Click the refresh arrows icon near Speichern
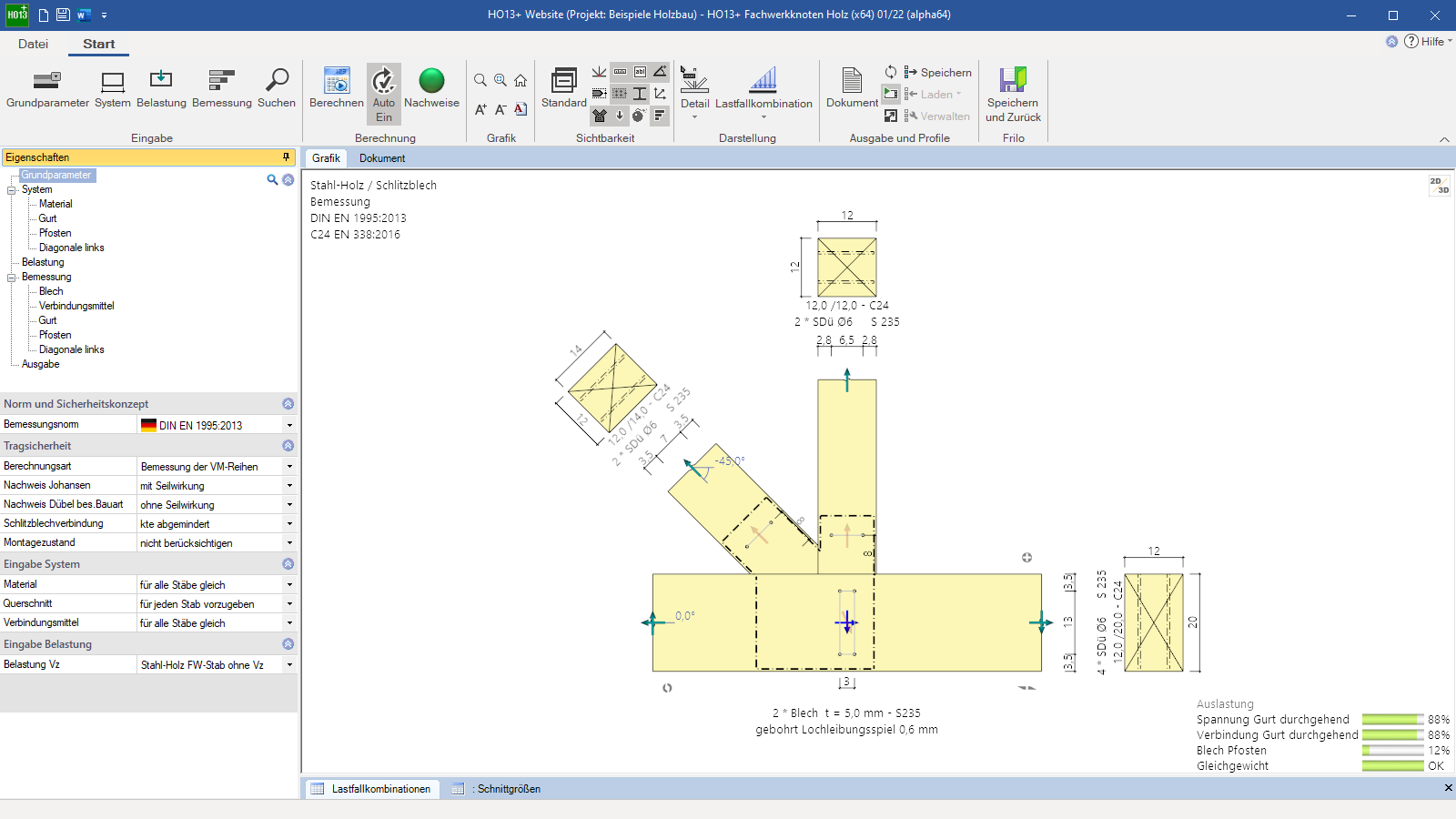This screenshot has width=1456, height=819. (x=891, y=72)
